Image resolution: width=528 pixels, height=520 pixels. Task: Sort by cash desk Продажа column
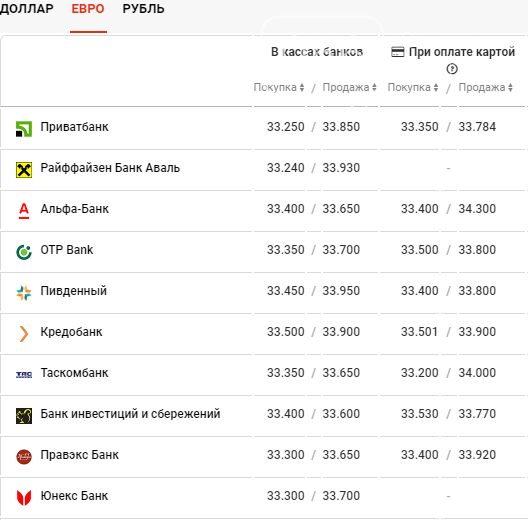[350, 87]
